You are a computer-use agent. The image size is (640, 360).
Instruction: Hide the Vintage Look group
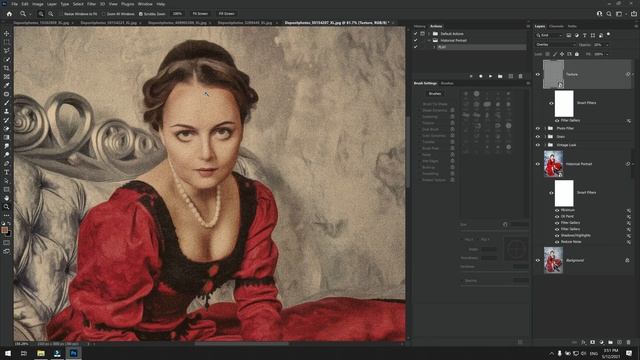(538, 145)
